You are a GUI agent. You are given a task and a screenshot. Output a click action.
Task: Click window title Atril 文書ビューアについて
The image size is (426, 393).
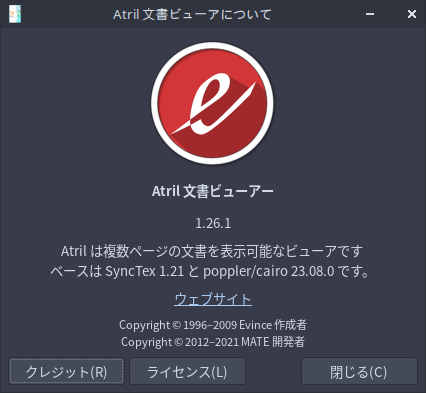point(192,15)
